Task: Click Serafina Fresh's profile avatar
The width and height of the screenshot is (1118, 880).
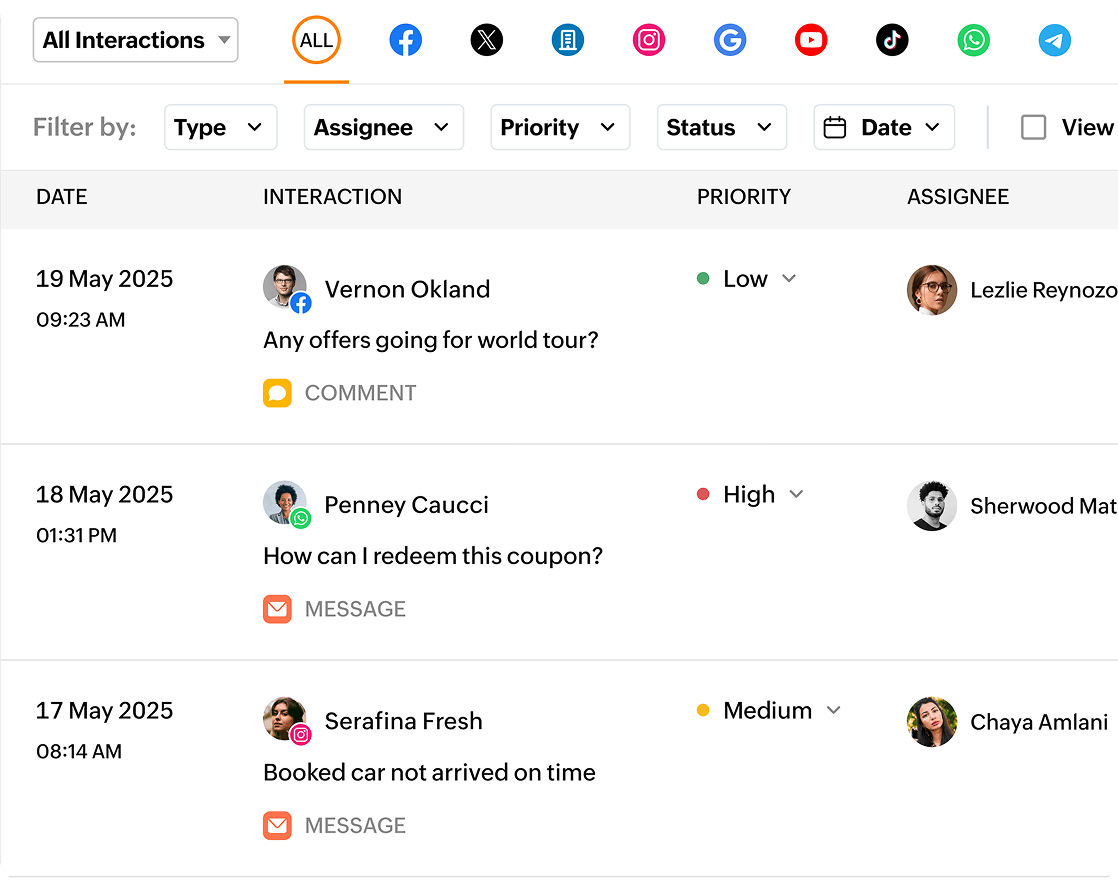Action: tap(286, 719)
